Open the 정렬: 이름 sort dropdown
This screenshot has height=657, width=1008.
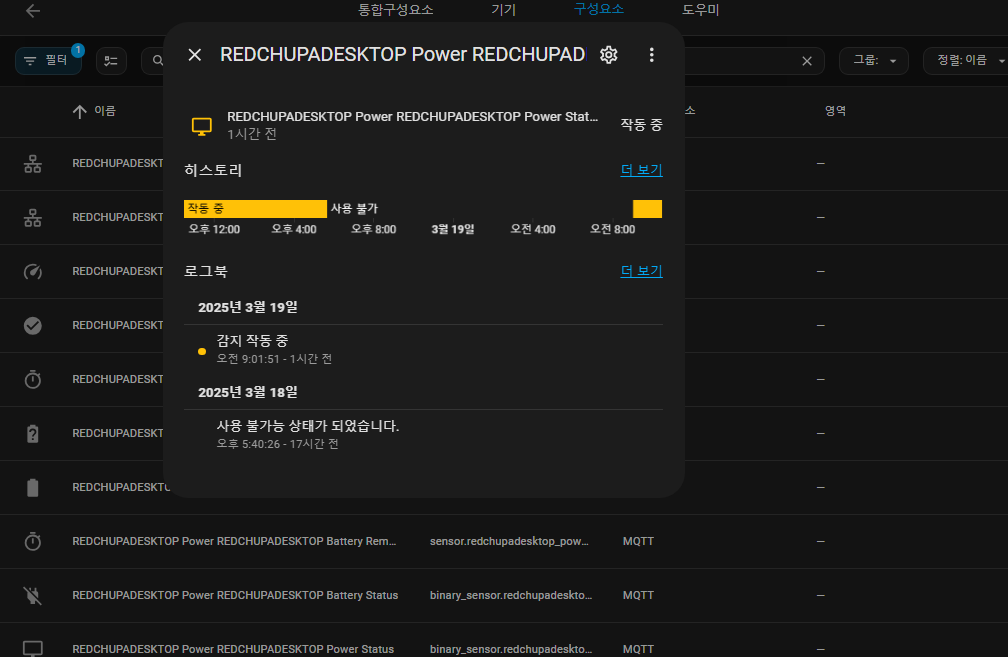[x=963, y=61]
